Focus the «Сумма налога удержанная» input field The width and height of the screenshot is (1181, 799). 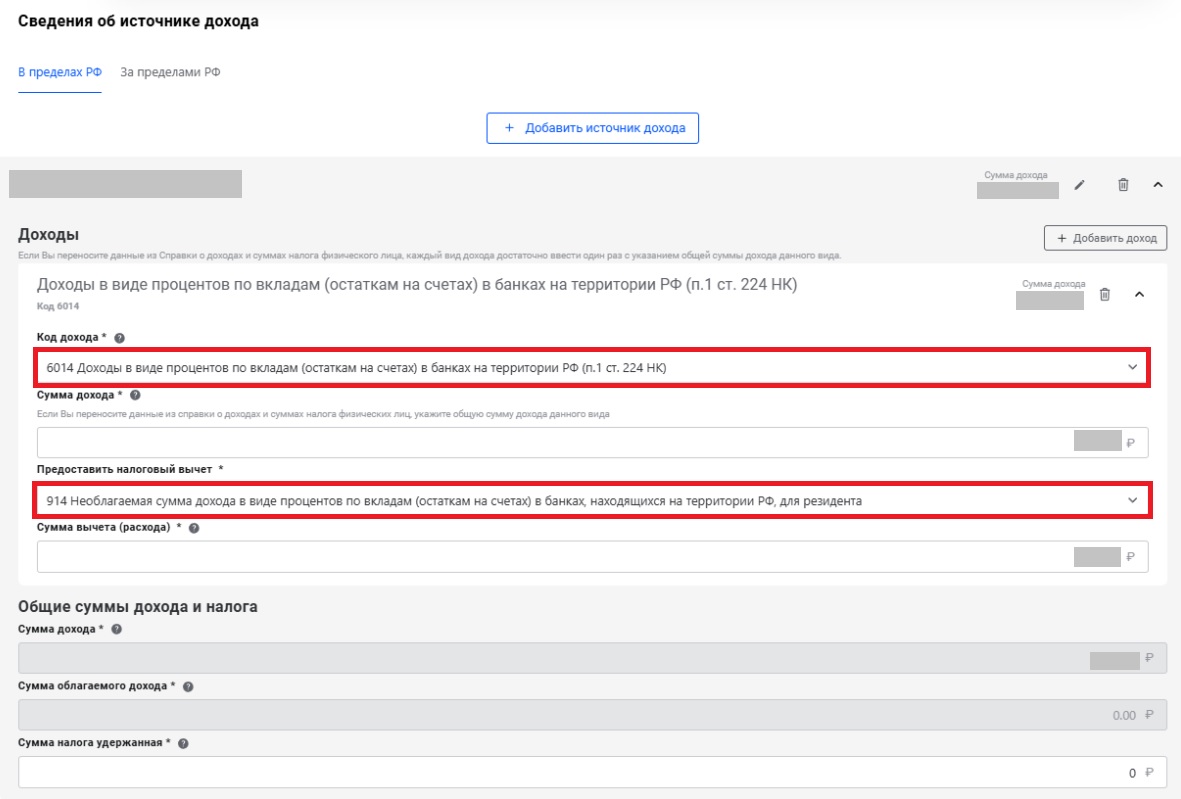pos(592,773)
